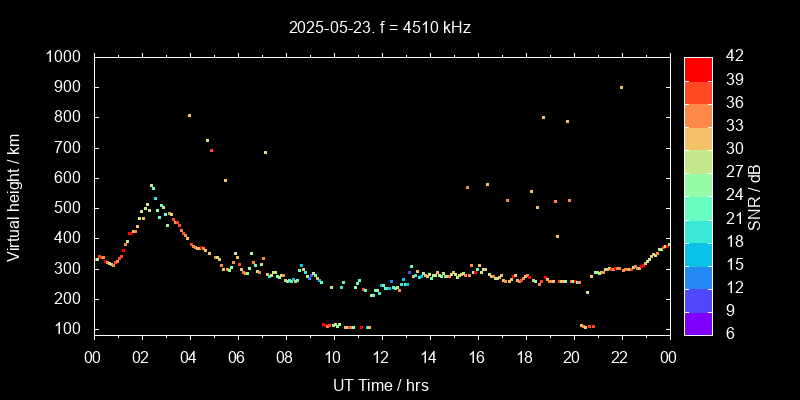The image size is (800, 400).
Task: Click the peak data point near 570 km
Action: [x=151, y=185]
